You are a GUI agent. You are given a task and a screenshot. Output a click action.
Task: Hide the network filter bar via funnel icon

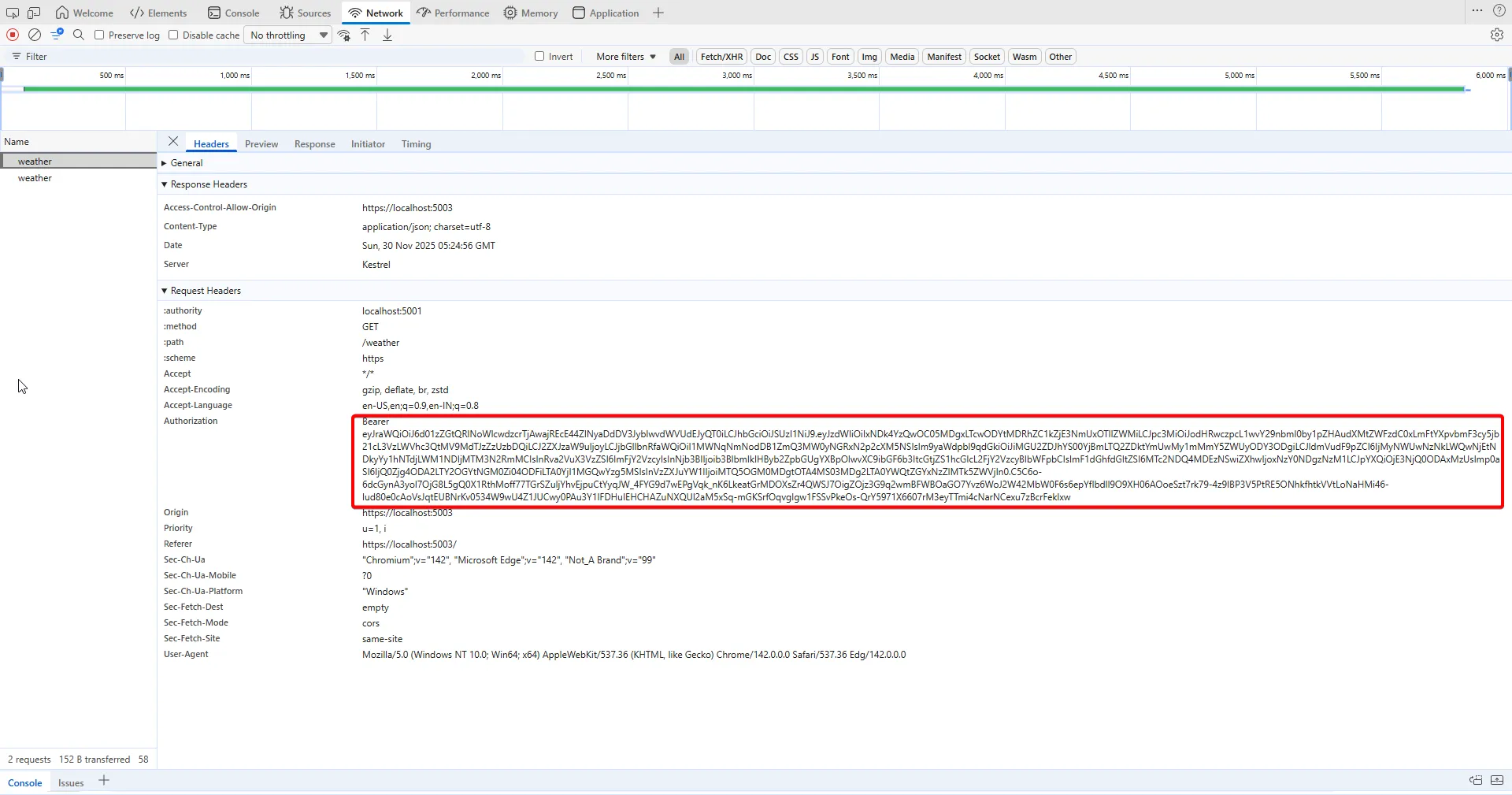[56, 35]
